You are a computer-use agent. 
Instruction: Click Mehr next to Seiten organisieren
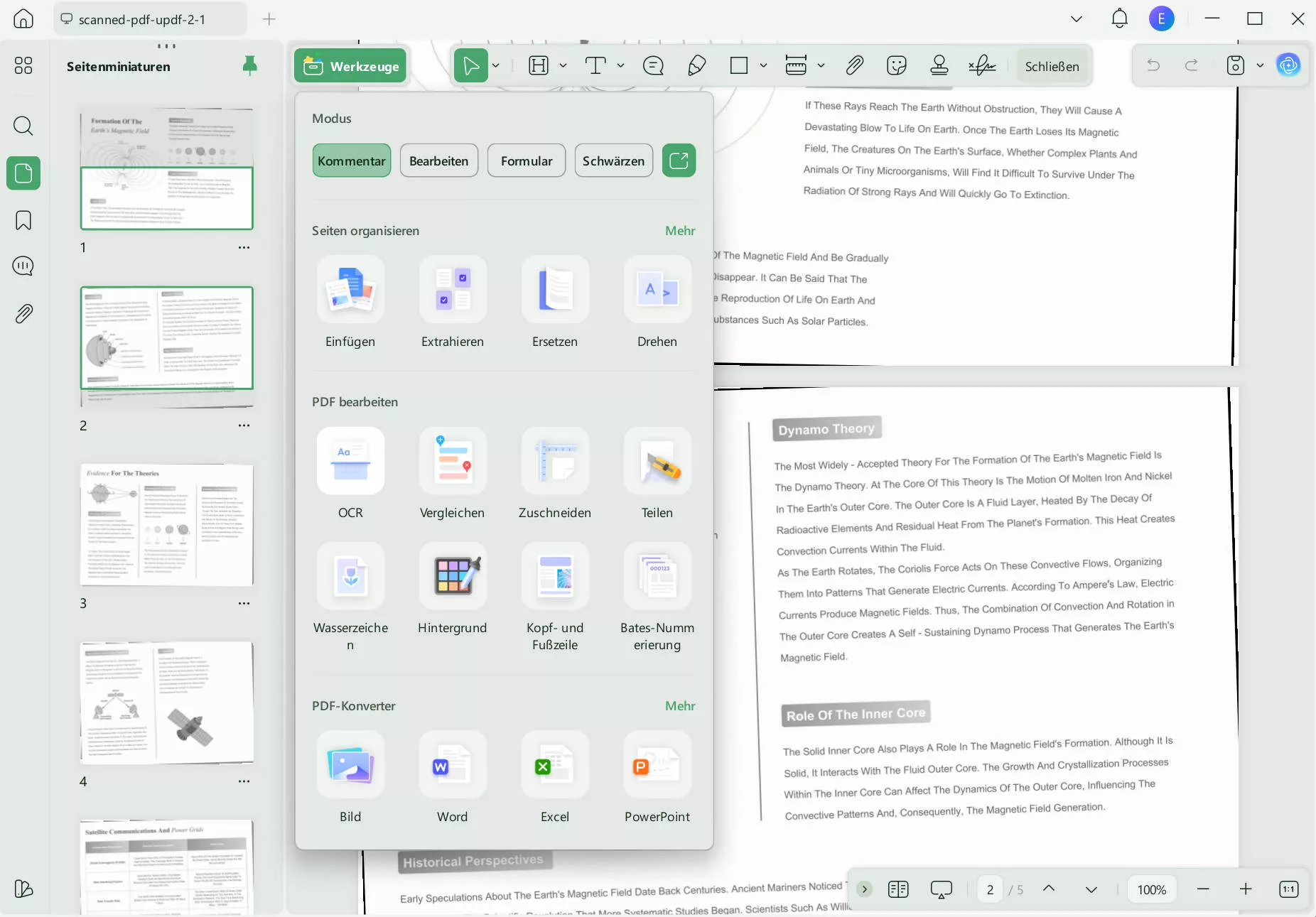tap(680, 231)
